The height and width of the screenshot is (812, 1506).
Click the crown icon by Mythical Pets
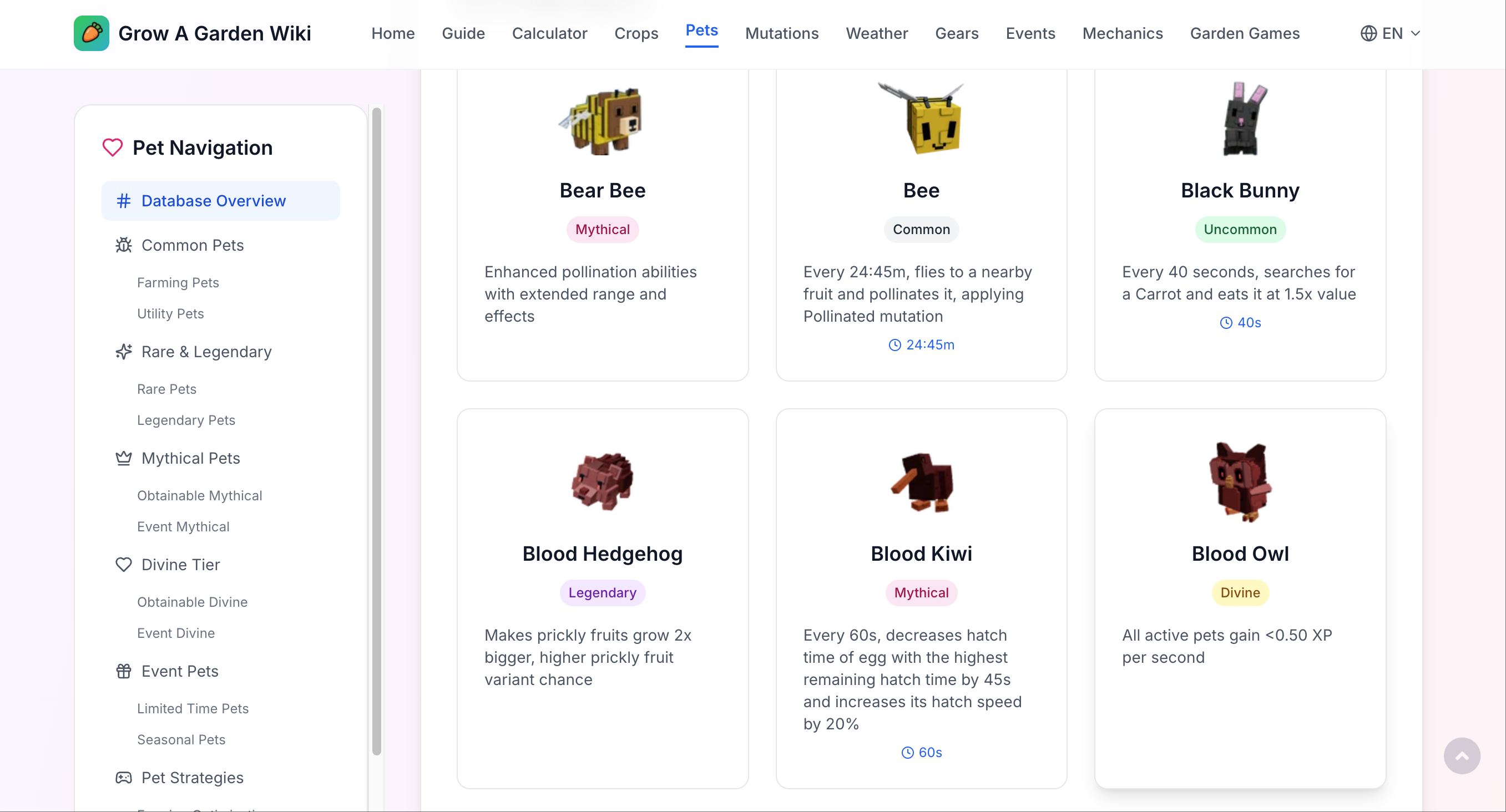tap(123, 458)
